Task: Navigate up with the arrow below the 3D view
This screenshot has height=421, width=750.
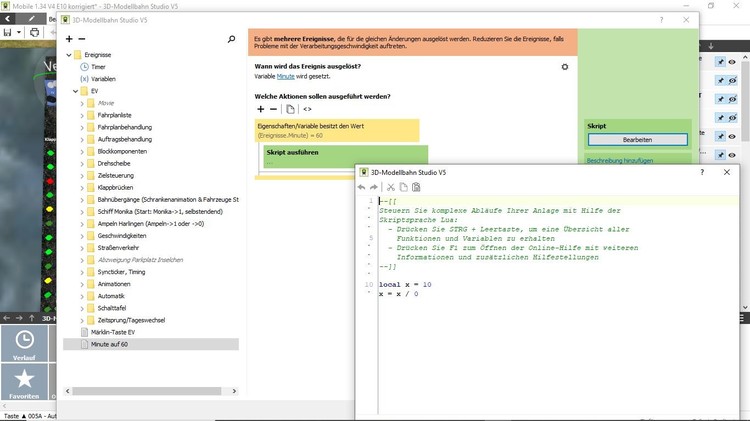Action: coord(32,318)
